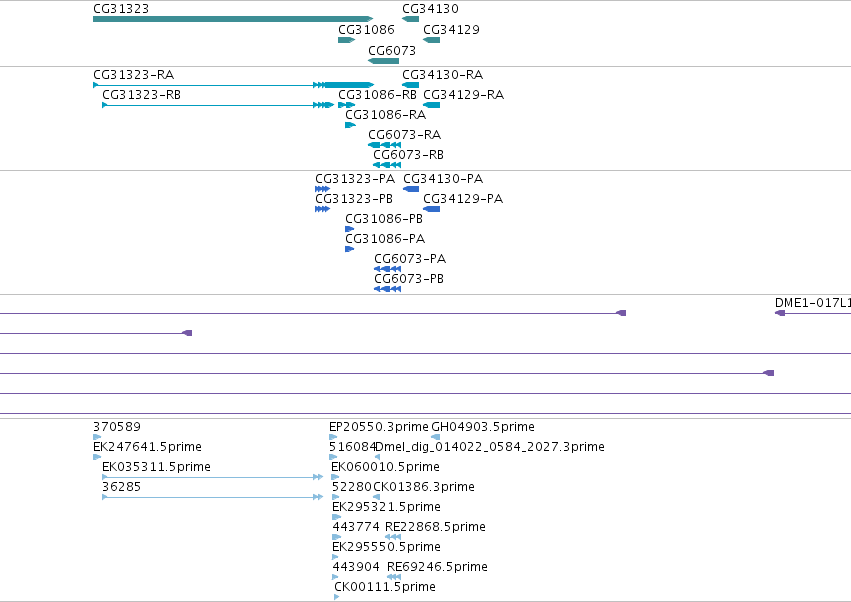
Task: Click the EK295321.5prime EST label
Action: (386, 507)
